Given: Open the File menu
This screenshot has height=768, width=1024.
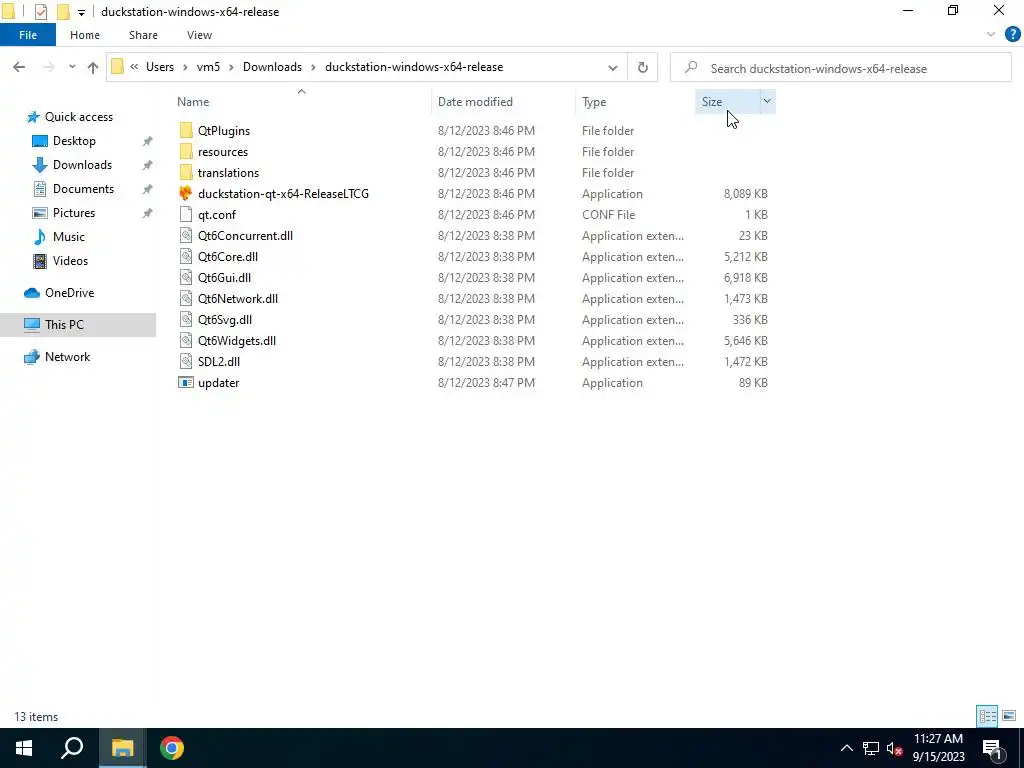Looking at the screenshot, I should coord(27,35).
